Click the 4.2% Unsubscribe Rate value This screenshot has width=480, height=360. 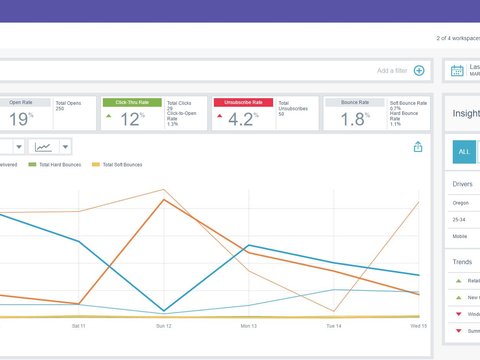(x=243, y=119)
